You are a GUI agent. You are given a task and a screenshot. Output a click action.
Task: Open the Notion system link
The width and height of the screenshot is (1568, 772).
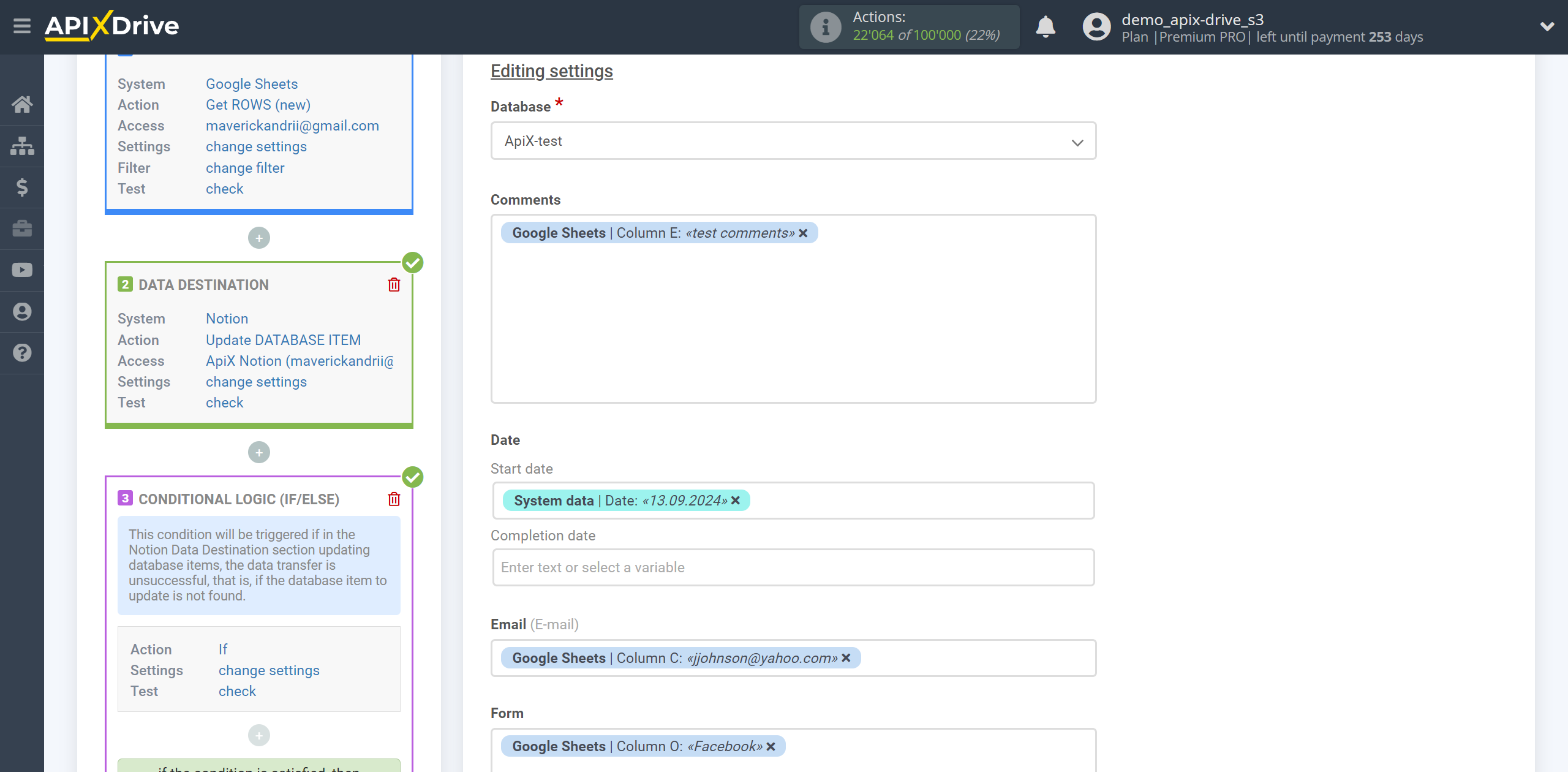pos(227,319)
